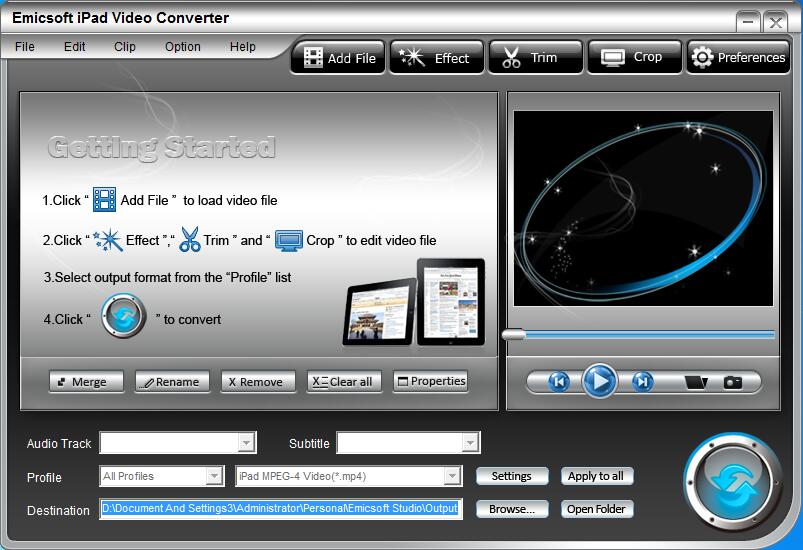The height and width of the screenshot is (550, 803).
Task: Expand the All Profiles category dropdown
Action: [214, 476]
